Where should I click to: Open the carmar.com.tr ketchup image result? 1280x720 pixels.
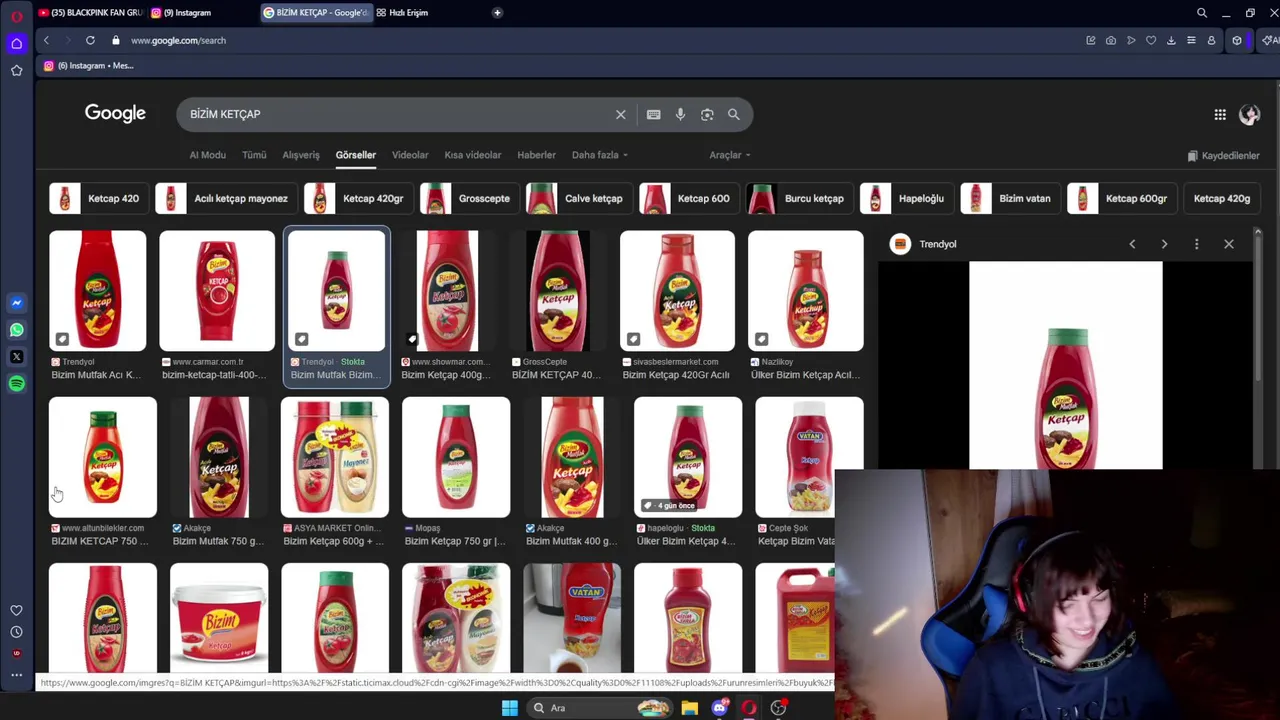(217, 291)
